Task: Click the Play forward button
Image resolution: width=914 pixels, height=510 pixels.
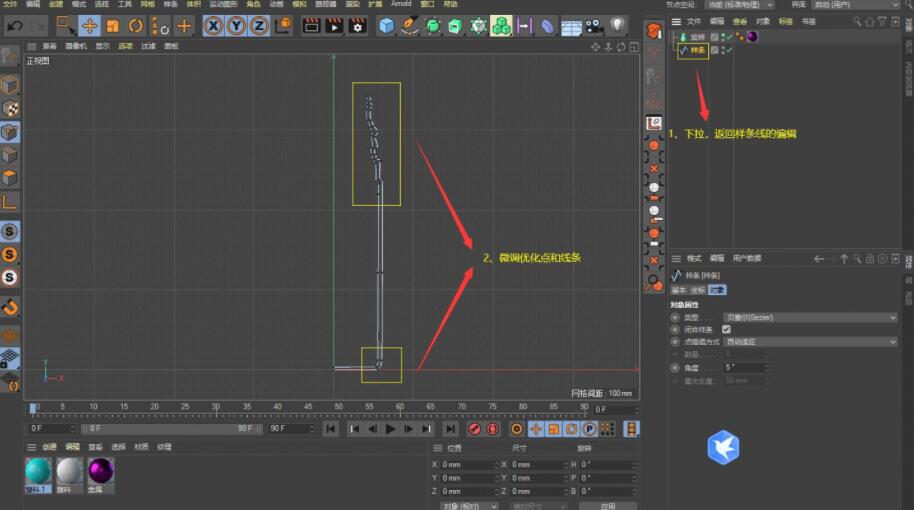Action: point(390,430)
